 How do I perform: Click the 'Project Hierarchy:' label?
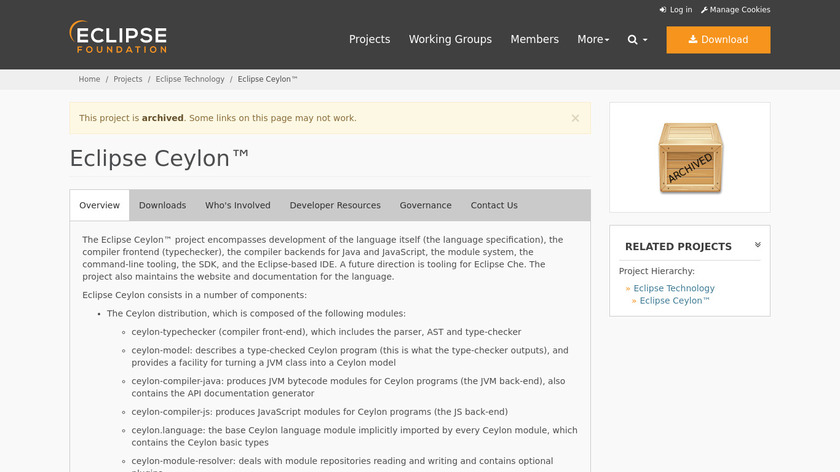click(x=656, y=271)
